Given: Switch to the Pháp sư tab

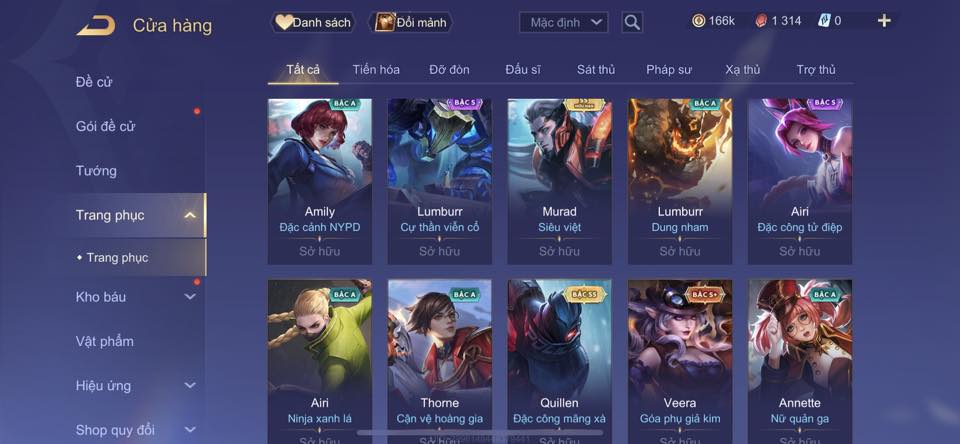Looking at the screenshot, I should click(x=669, y=70).
